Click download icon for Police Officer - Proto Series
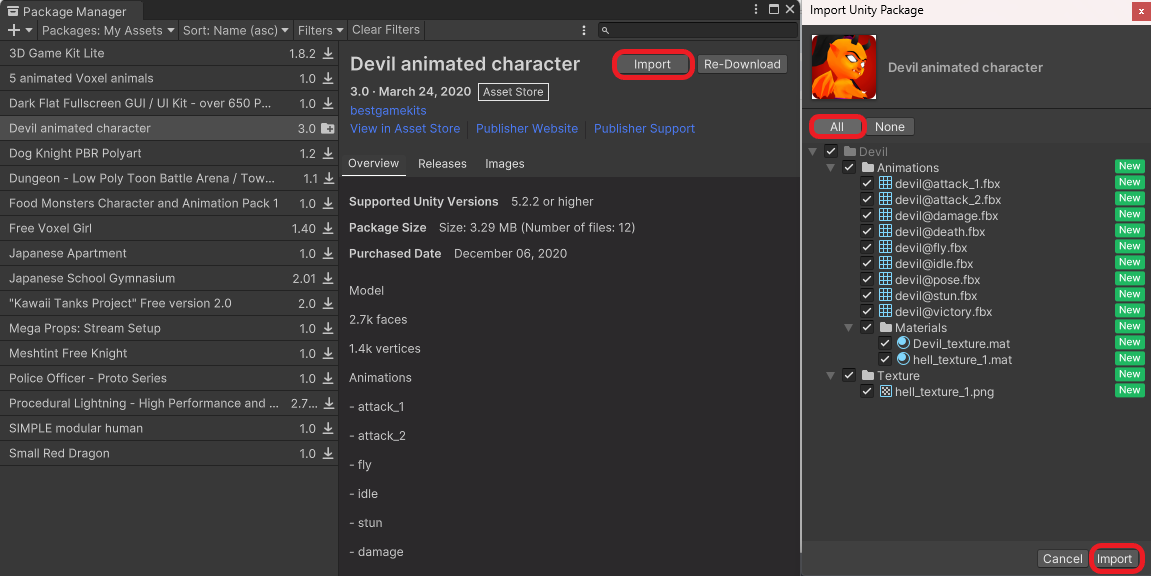Screen dimensions: 1151x576 coord(328,378)
